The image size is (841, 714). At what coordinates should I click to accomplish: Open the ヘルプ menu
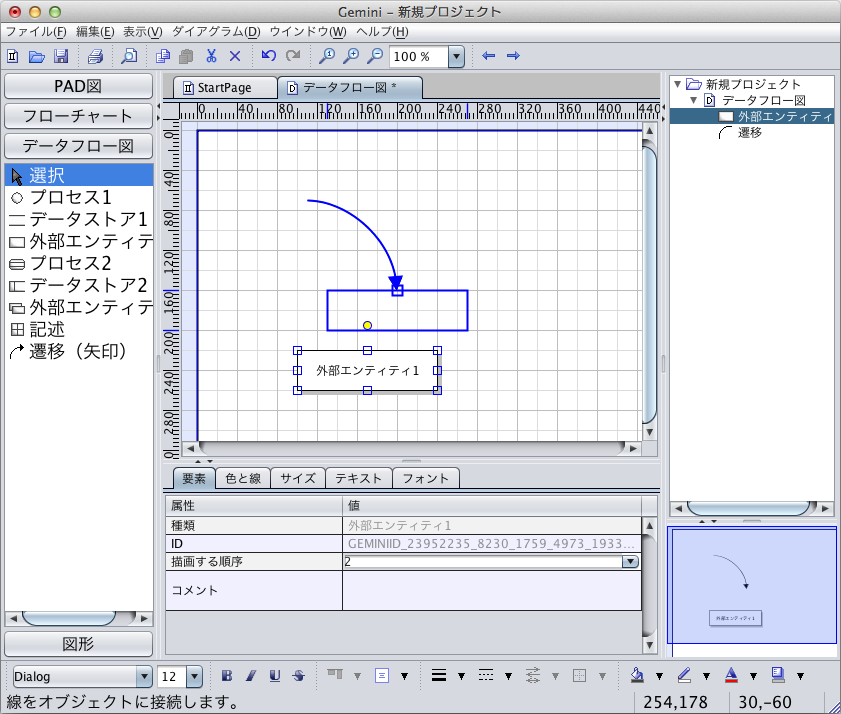382,32
